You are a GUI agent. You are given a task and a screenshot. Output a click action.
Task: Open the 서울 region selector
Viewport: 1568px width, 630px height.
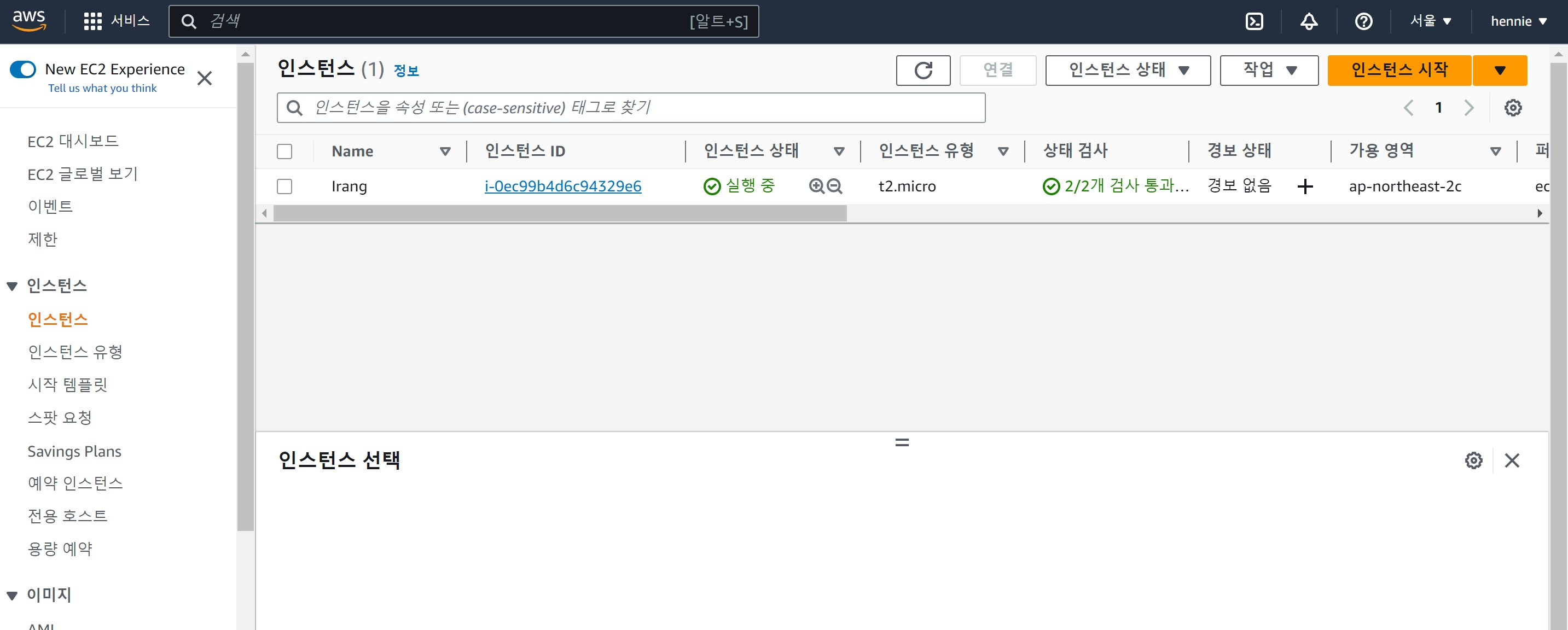[x=1431, y=21]
